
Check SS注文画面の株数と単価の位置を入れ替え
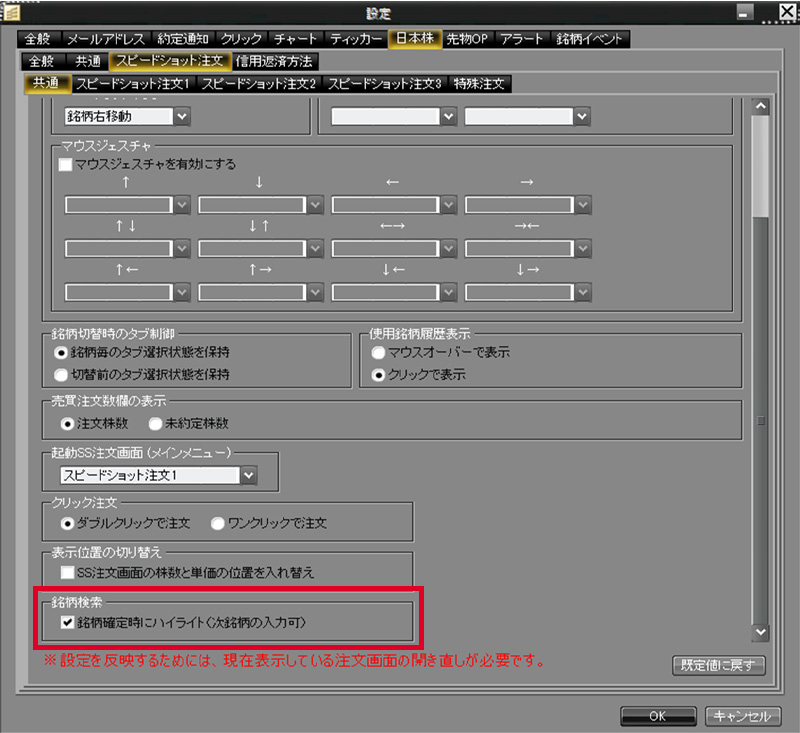click(x=67, y=572)
